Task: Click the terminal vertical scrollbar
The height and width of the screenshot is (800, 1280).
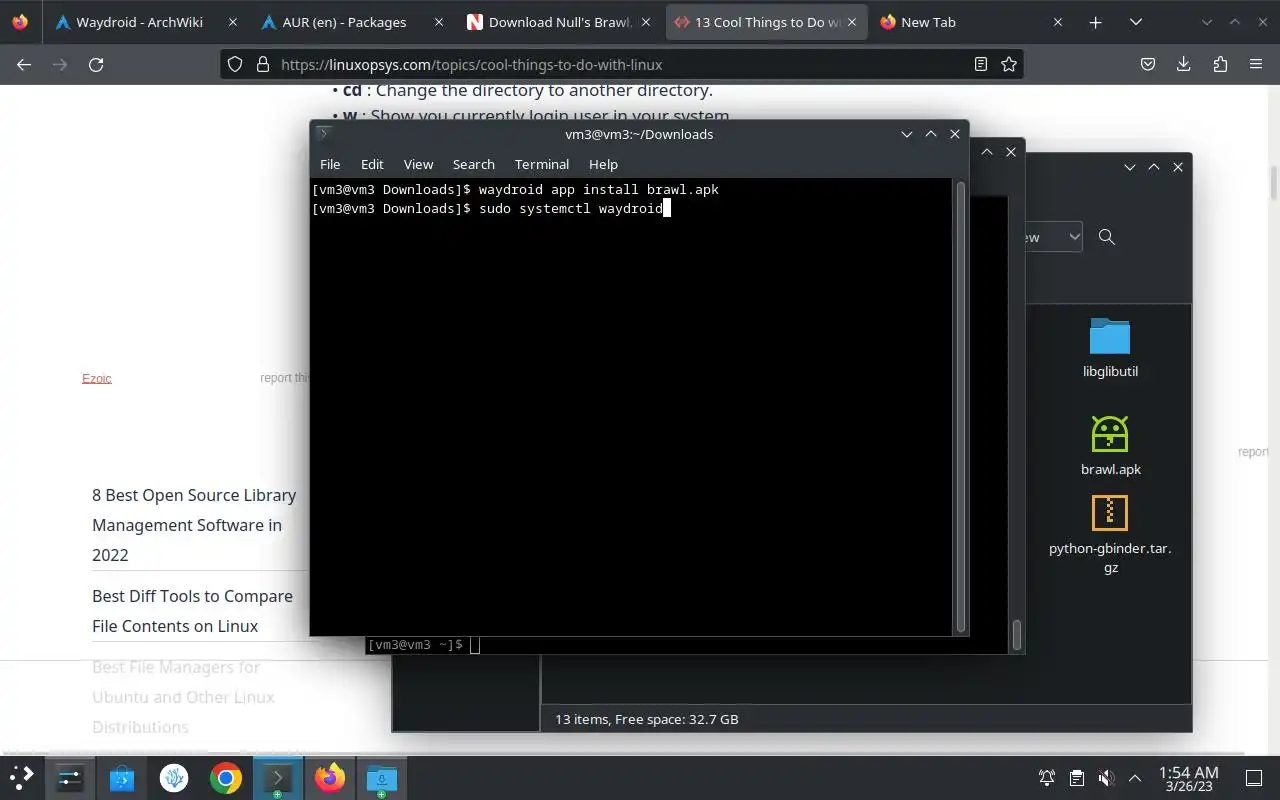Action: pos(962,406)
